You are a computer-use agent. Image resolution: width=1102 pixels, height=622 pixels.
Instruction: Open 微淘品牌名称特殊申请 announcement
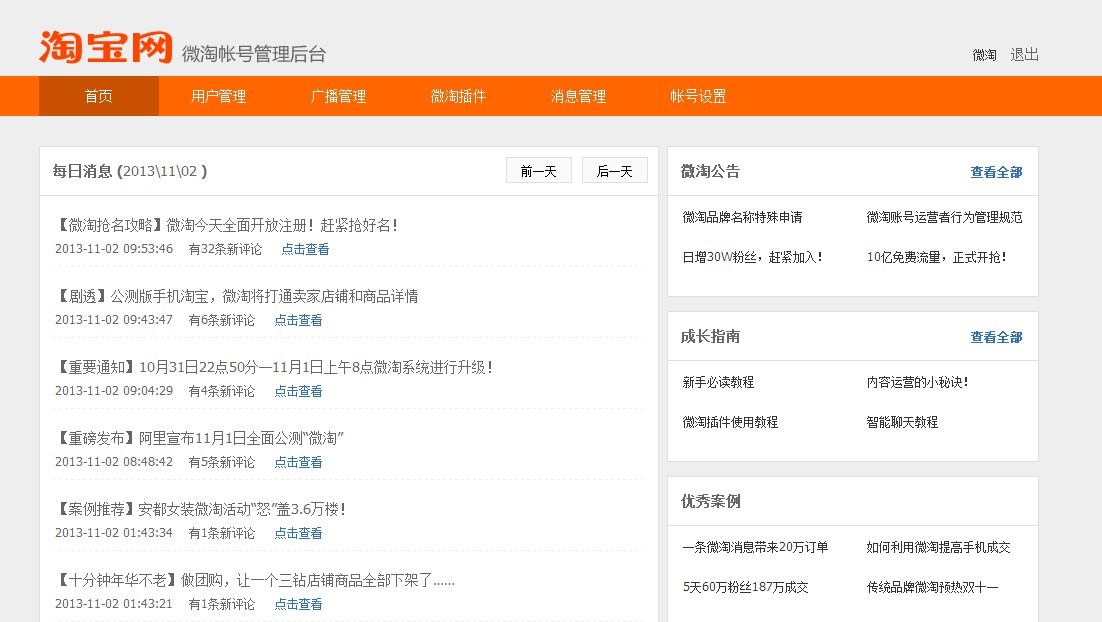click(x=742, y=217)
